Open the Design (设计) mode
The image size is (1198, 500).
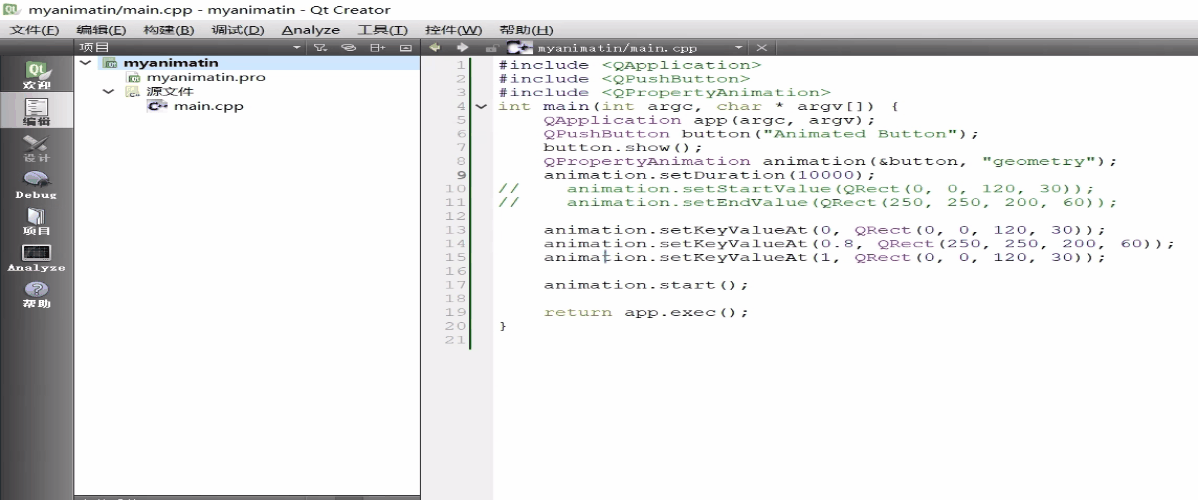tap(37, 148)
